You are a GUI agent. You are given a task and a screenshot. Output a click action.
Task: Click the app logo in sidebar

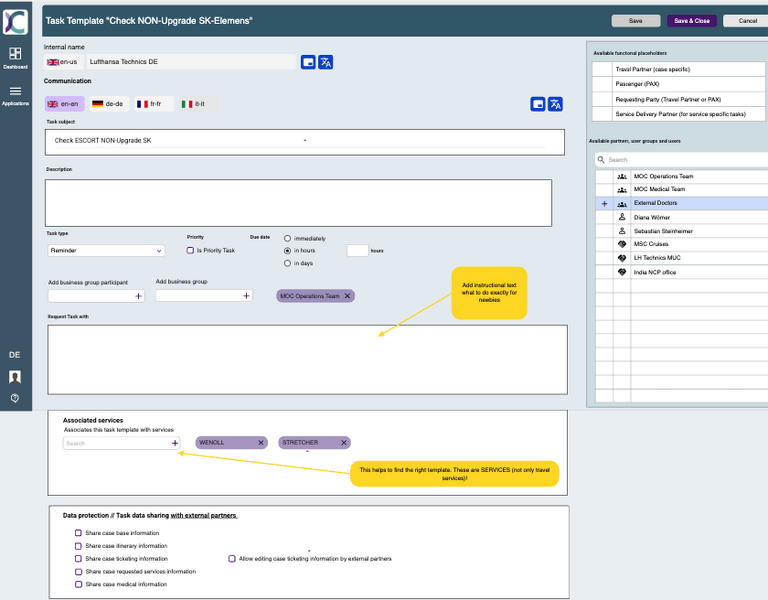(x=15, y=22)
